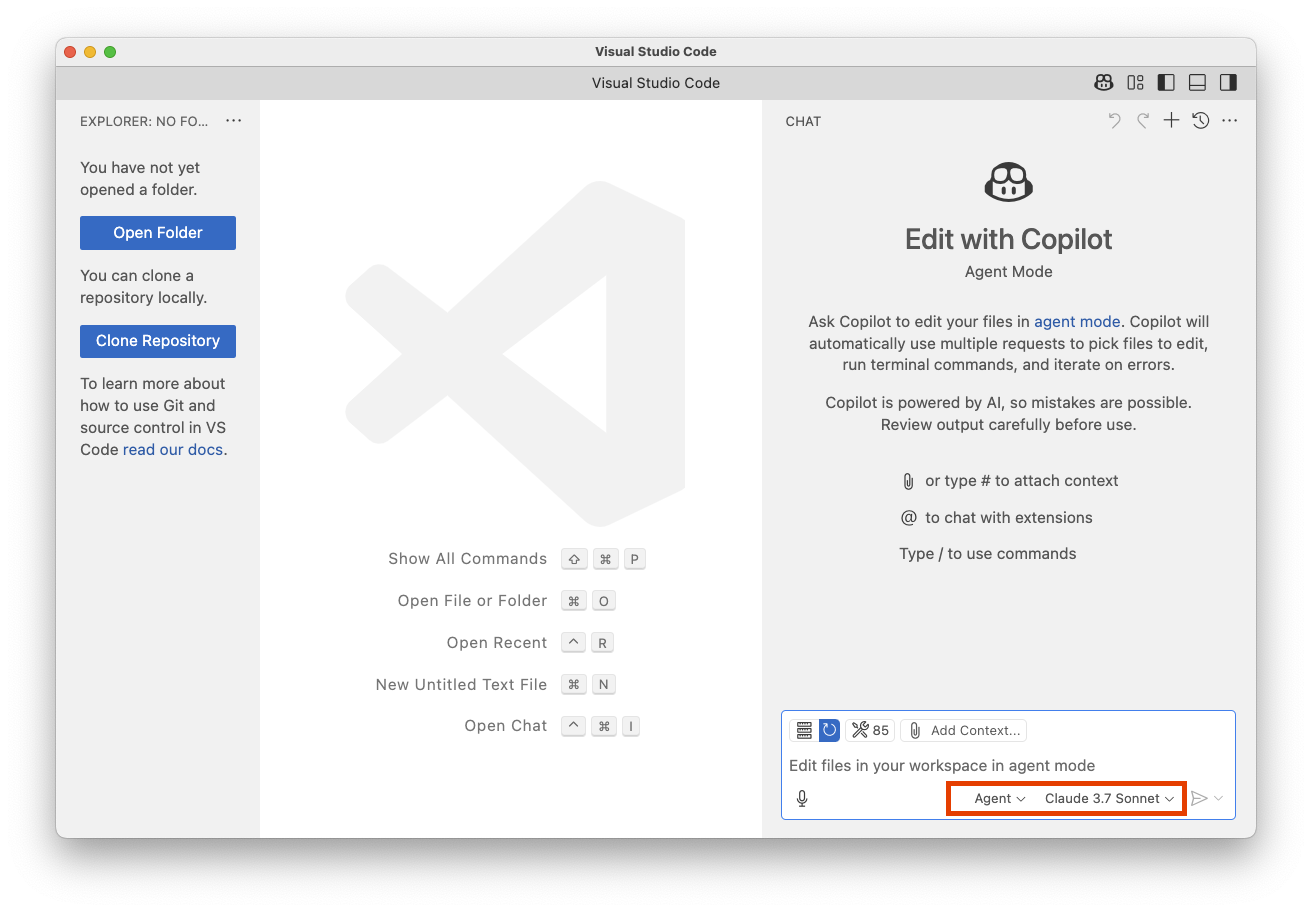Toggle the primary side bar visibility

click(1166, 83)
